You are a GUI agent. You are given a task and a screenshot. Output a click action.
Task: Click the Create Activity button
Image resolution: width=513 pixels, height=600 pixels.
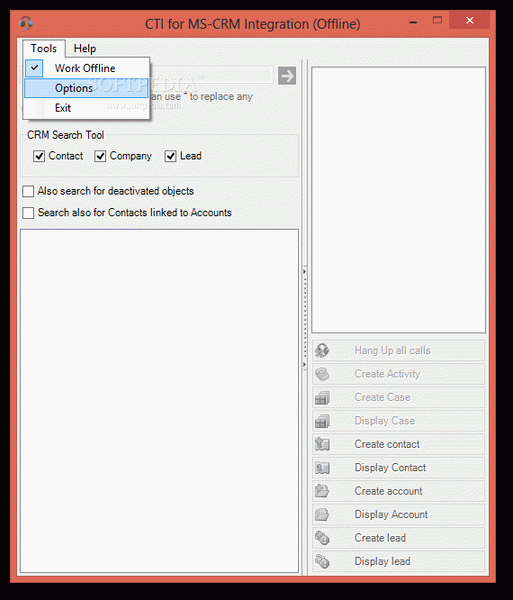pyautogui.click(x=399, y=374)
